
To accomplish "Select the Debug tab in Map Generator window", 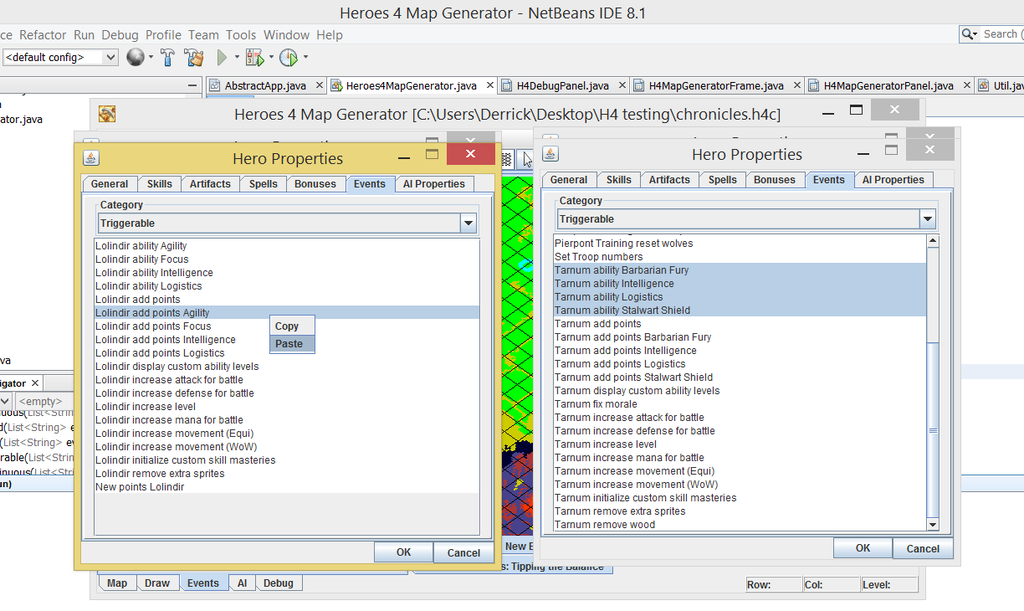I will (x=278, y=583).
